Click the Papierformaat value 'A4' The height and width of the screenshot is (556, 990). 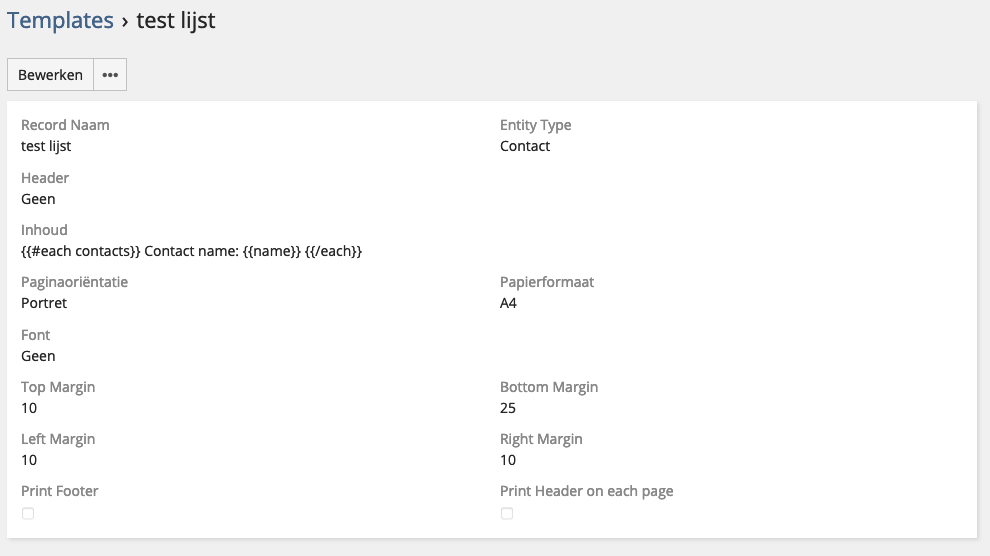coord(508,303)
